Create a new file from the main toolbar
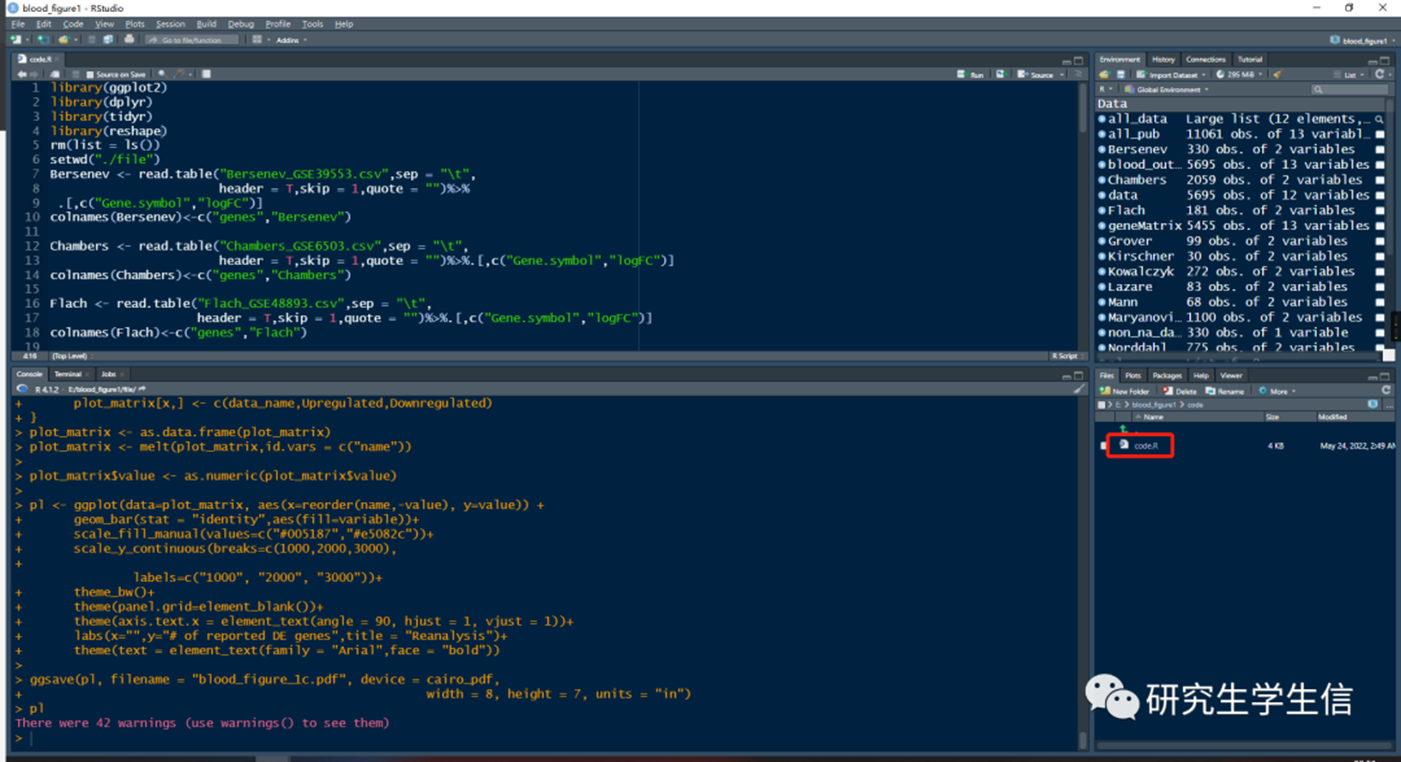 (x=15, y=40)
